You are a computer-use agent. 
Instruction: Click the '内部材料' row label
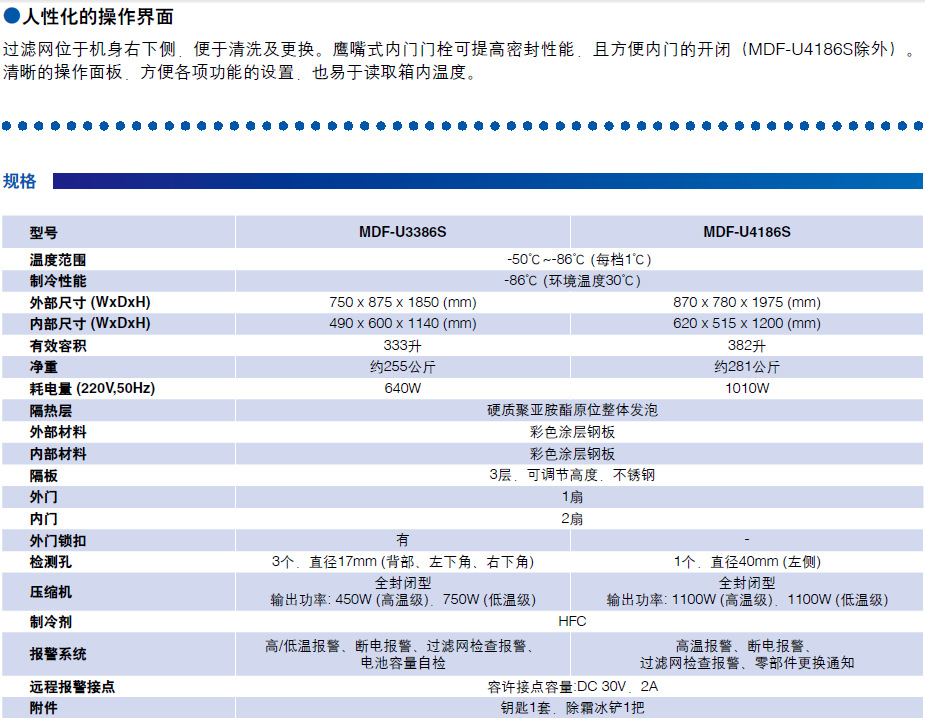point(58,454)
